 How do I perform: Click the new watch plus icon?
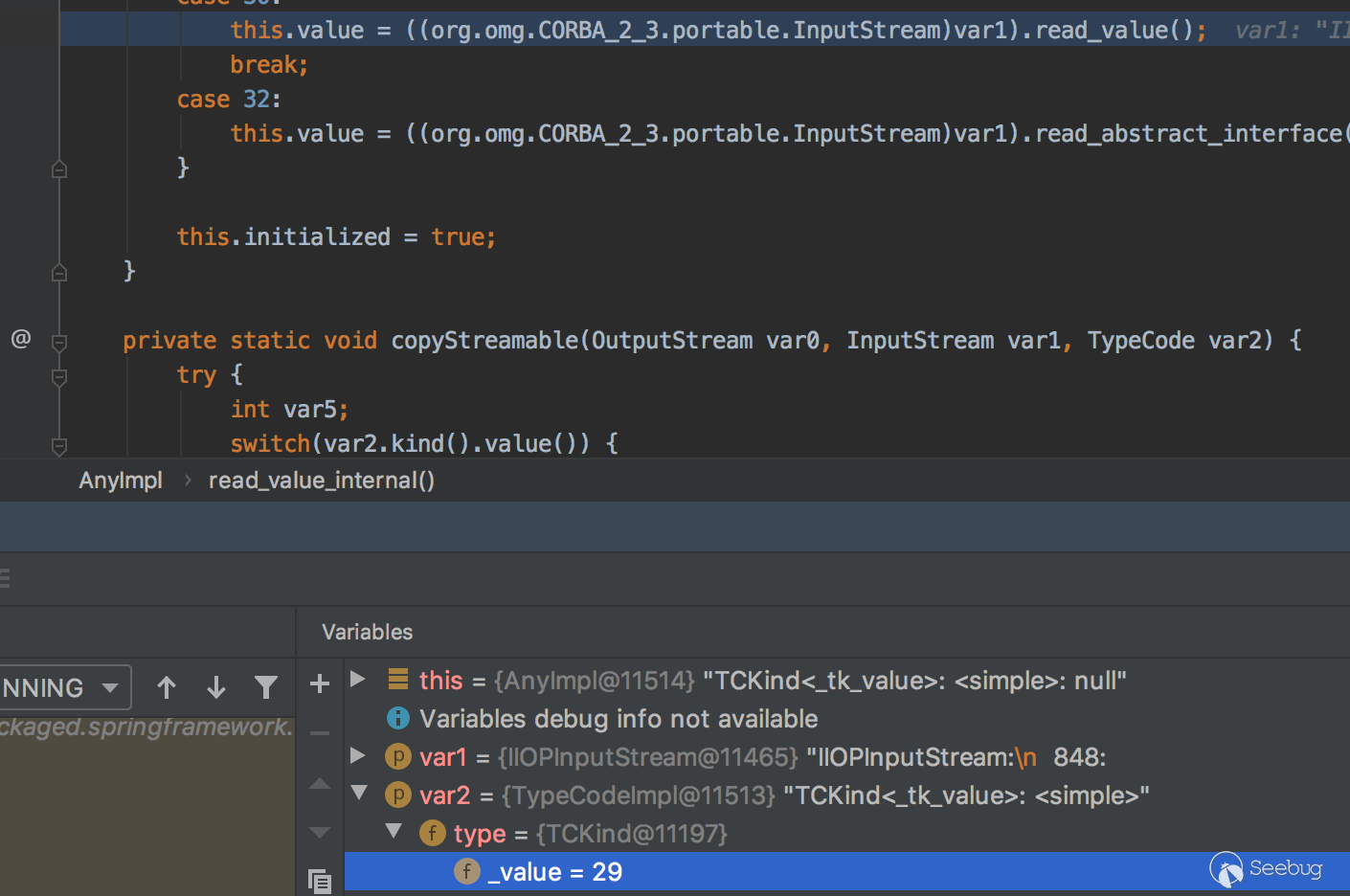click(x=320, y=683)
